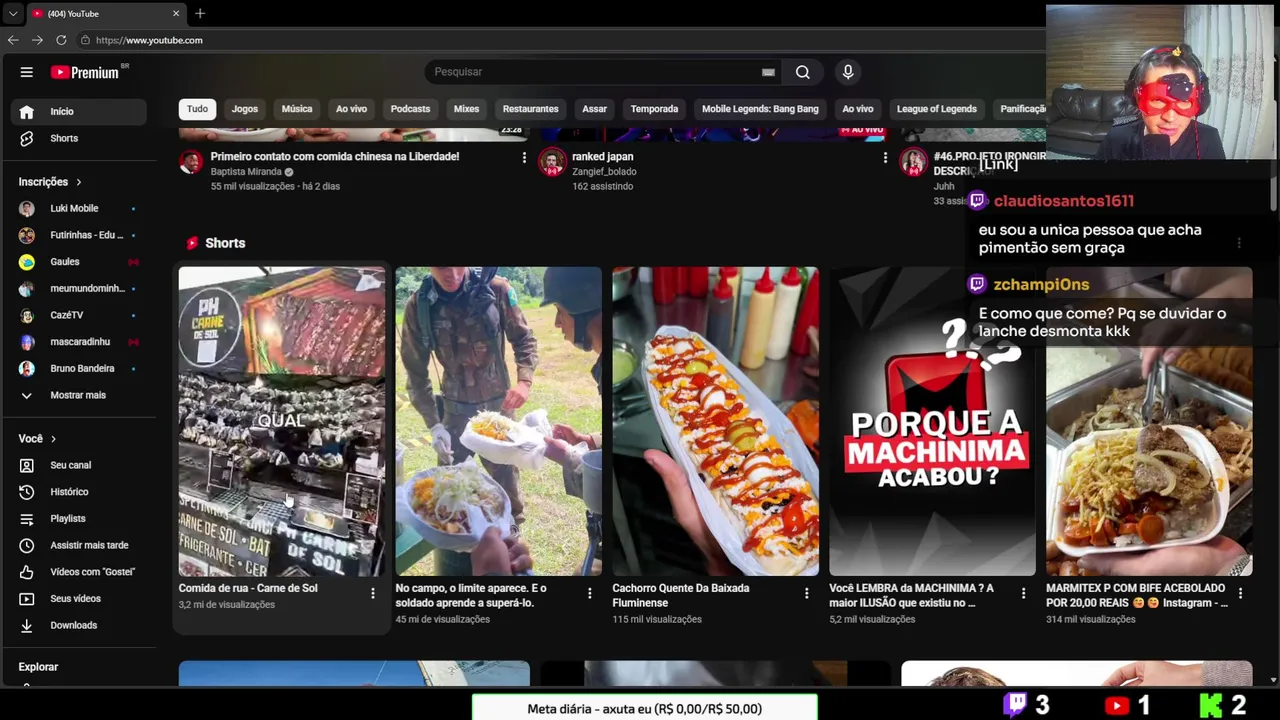Select the Música filter chip
Viewport: 1280px width, 720px height.
[297, 109]
